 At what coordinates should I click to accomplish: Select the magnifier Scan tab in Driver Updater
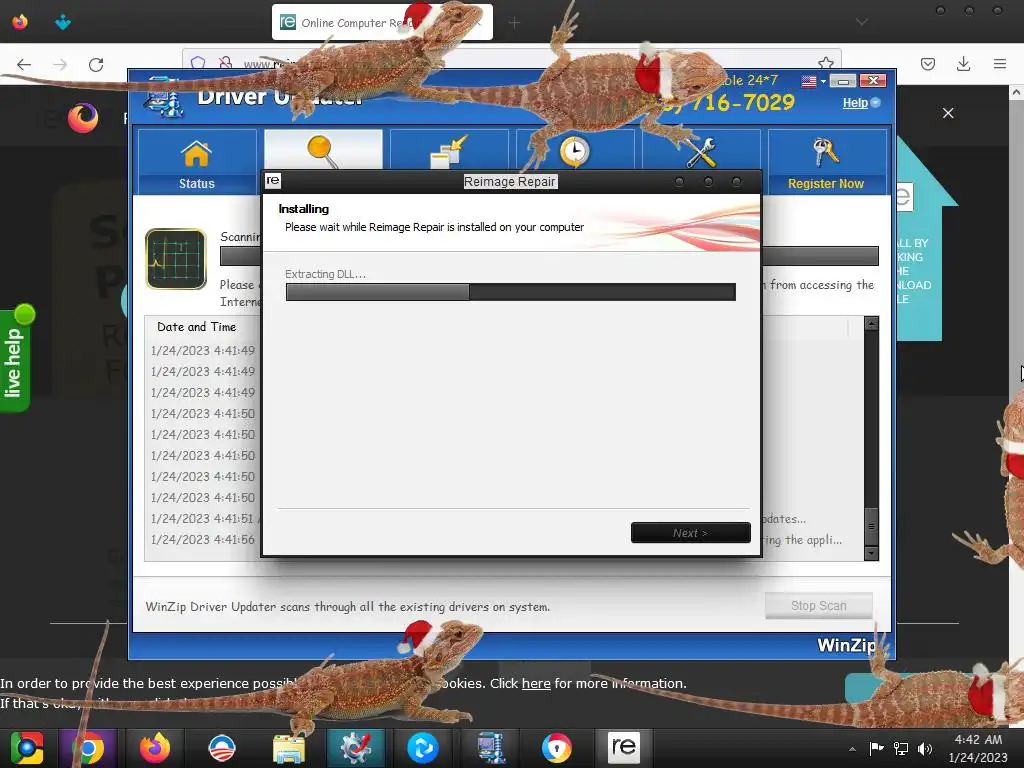[323, 150]
